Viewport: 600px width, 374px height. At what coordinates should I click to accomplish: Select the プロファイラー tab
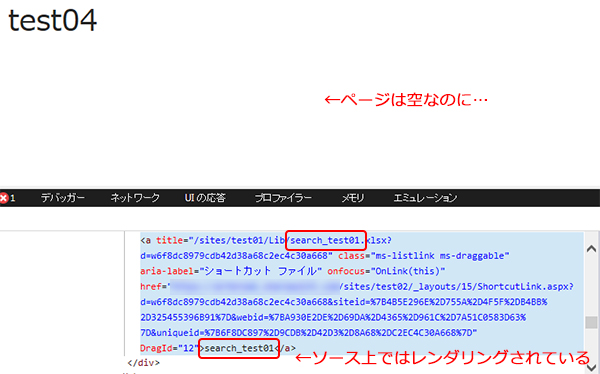pyautogui.click(x=283, y=198)
